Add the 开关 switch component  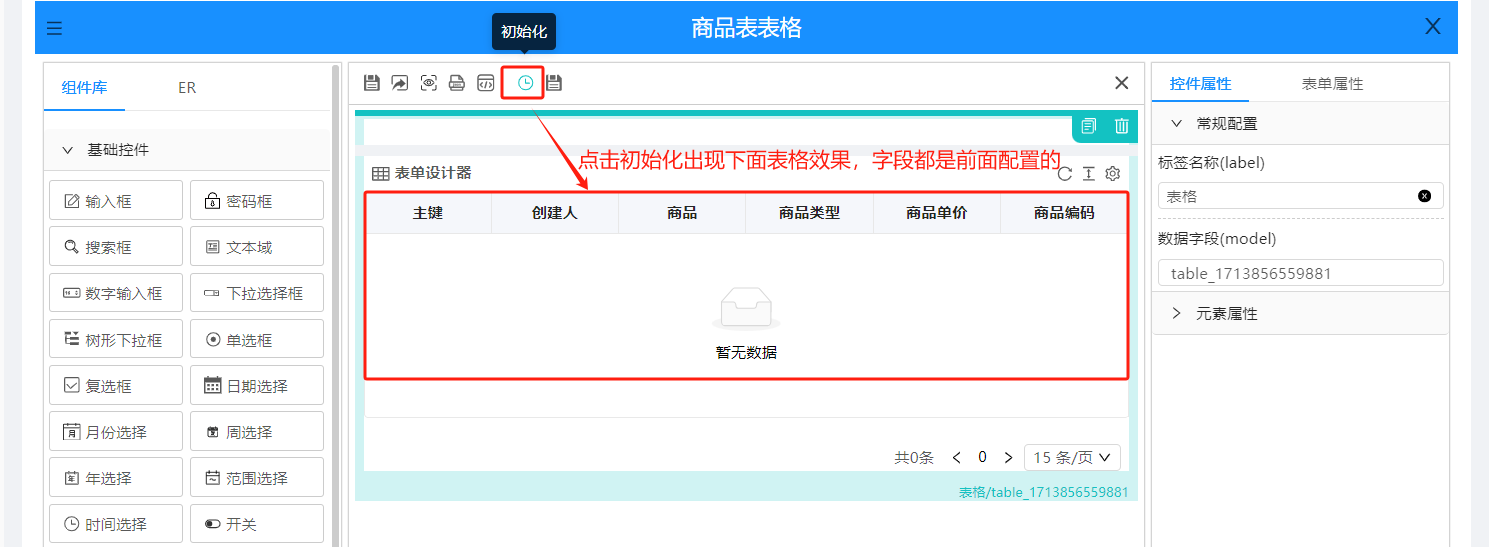(x=257, y=524)
